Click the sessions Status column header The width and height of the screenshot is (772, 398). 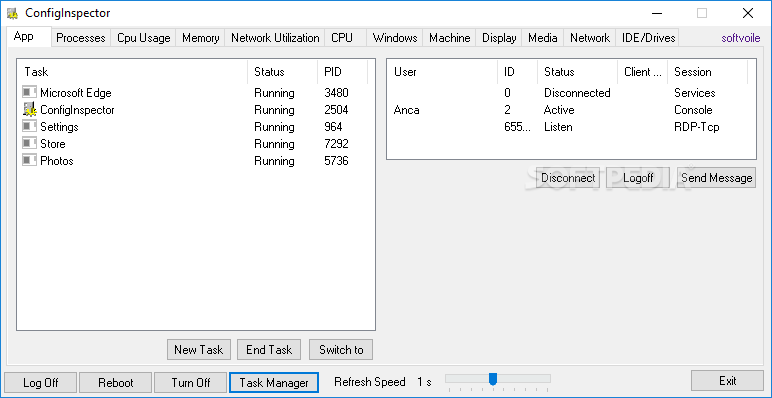(x=578, y=72)
